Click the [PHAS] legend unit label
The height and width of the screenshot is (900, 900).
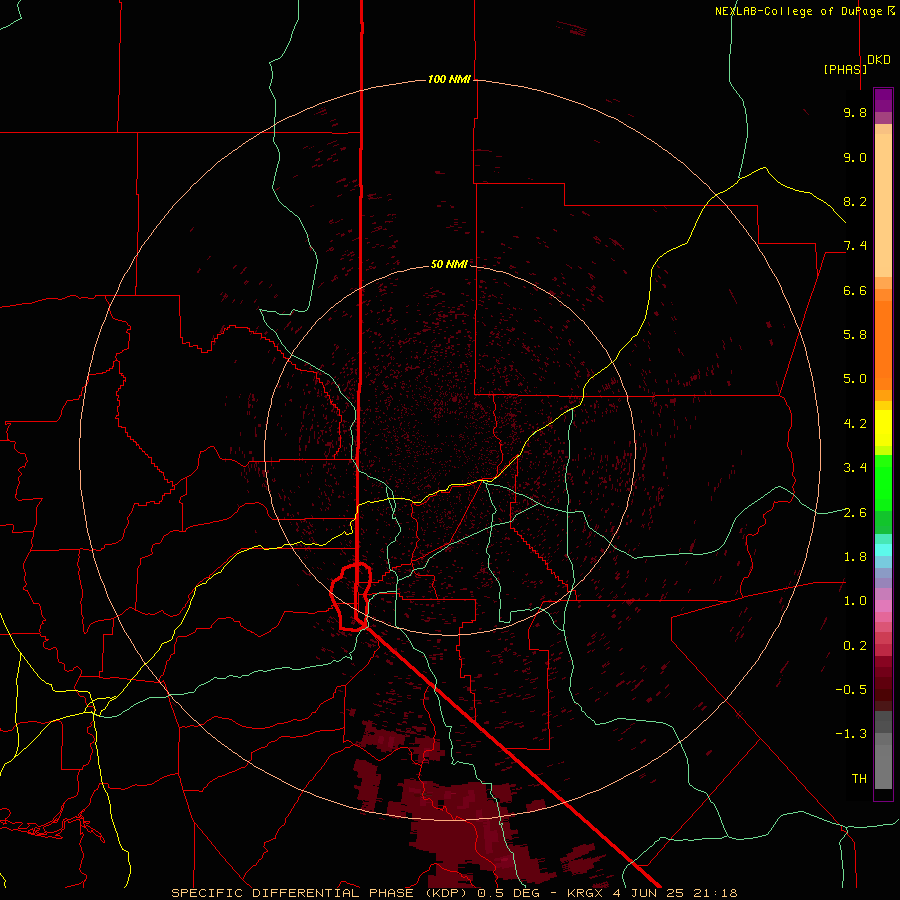click(845, 69)
